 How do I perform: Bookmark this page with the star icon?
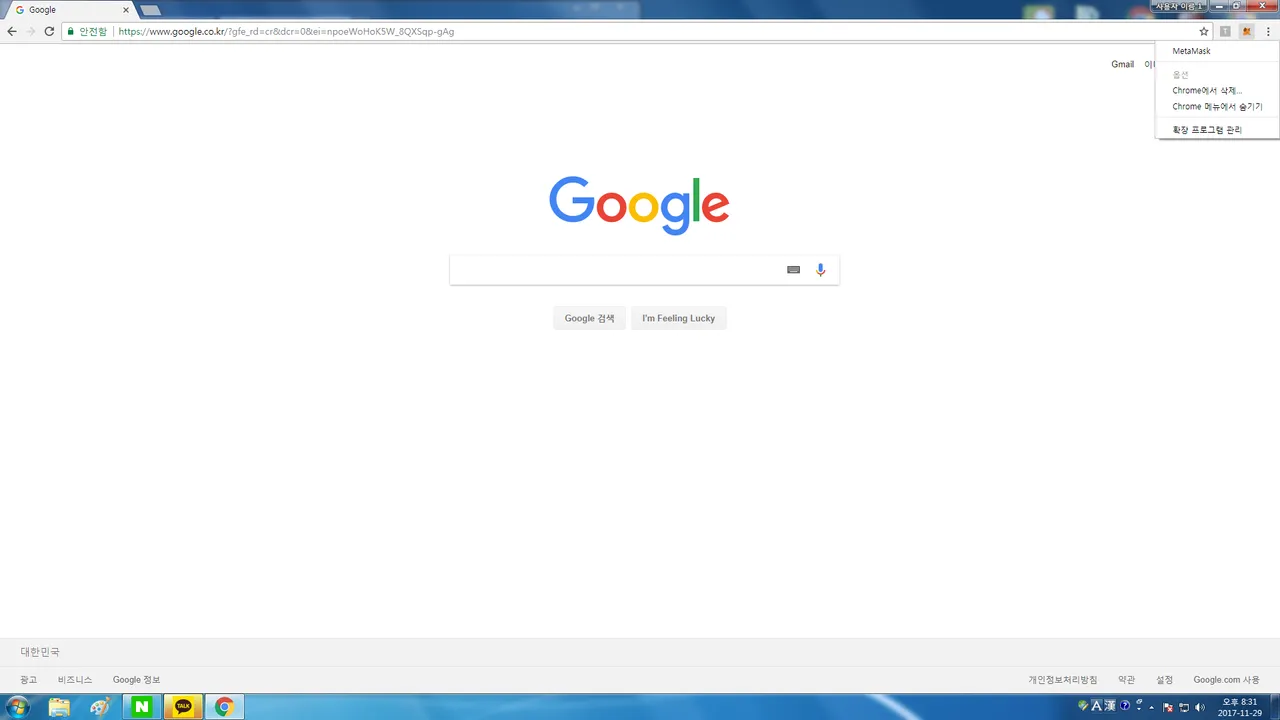[x=1204, y=31]
